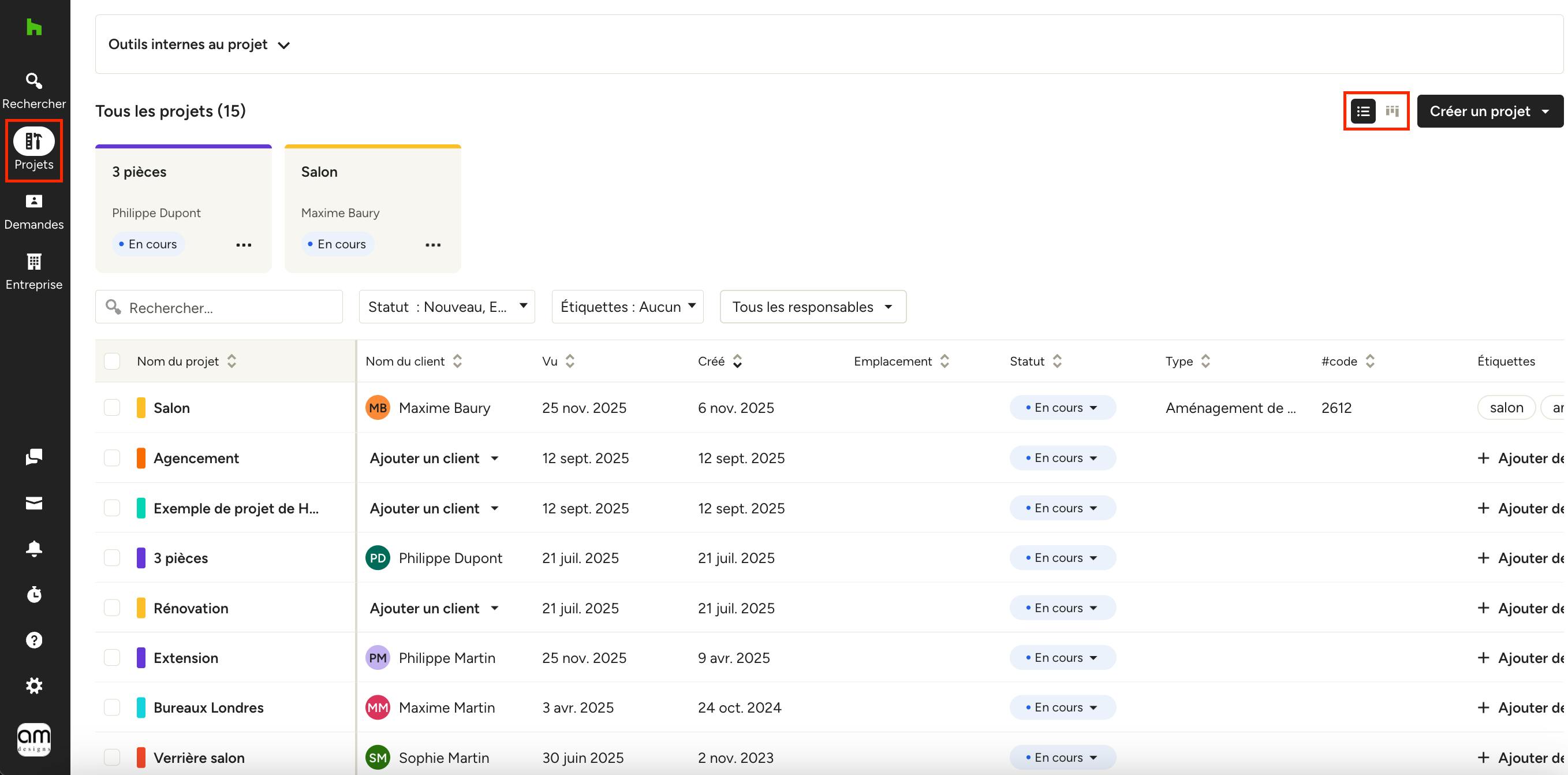Screen dimensions: 1568x775
Task: Sort by Nom du client column
Action: tap(457, 361)
